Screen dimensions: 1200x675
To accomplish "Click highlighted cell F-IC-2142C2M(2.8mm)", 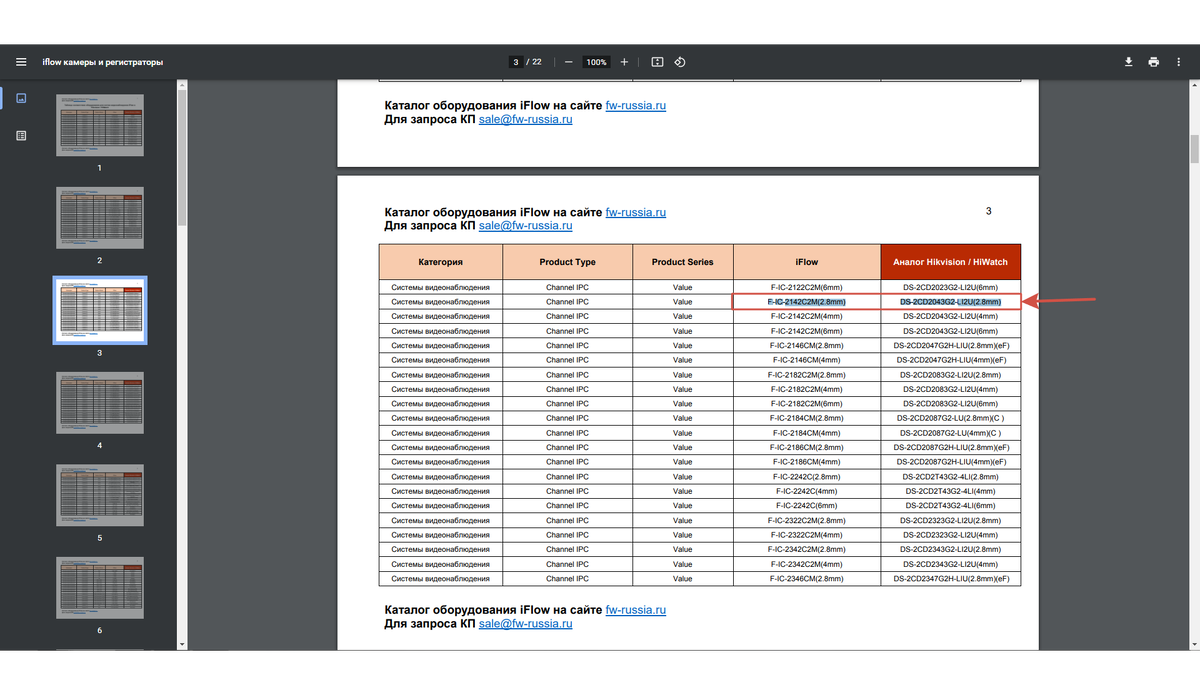I will (807, 301).
